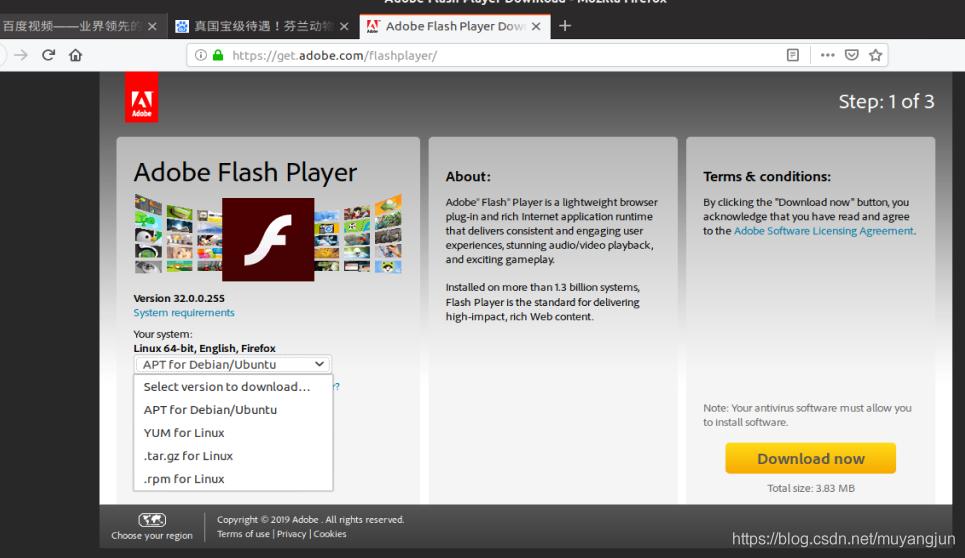Image resolution: width=965 pixels, height=558 pixels.
Task: Close the Adobe Flash Player tab
Action: coord(536,26)
